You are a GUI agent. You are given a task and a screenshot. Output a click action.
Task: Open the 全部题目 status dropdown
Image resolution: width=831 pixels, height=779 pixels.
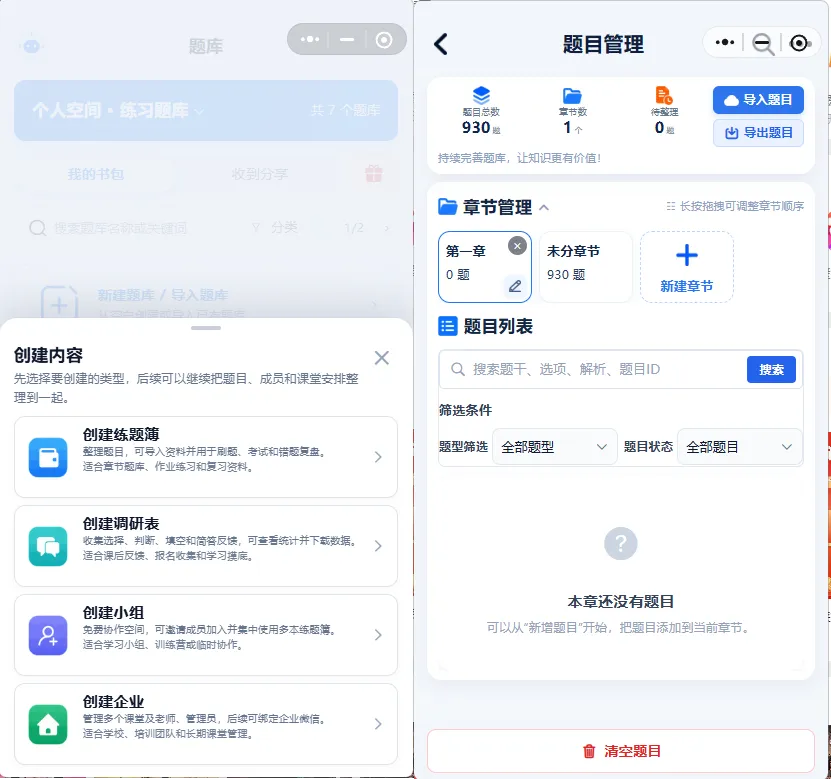pyautogui.click(x=739, y=447)
